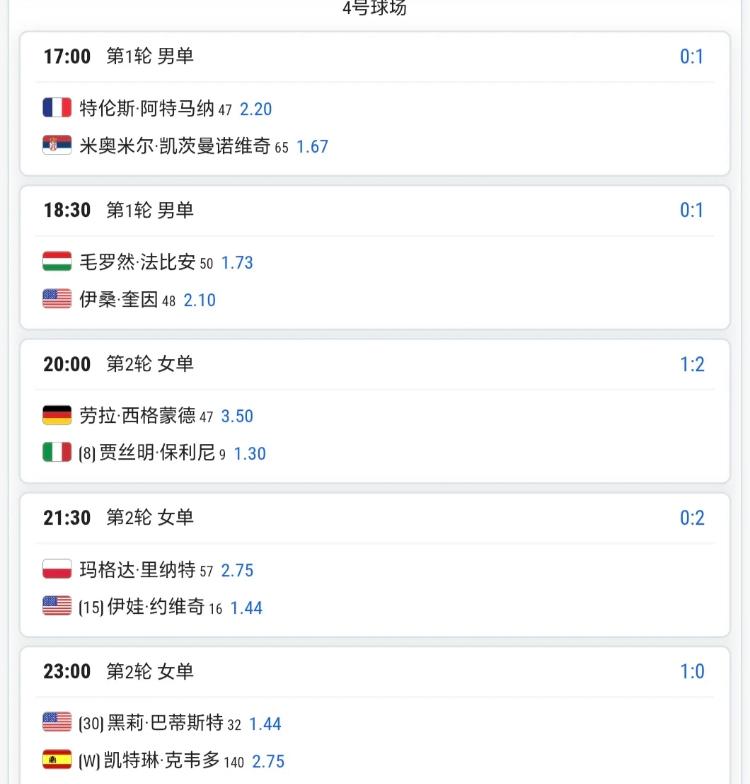The width and height of the screenshot is (750, 784).
Task: Click the Hungarian flag beside 毛罗然·法比安
Action: coord(57,261)
